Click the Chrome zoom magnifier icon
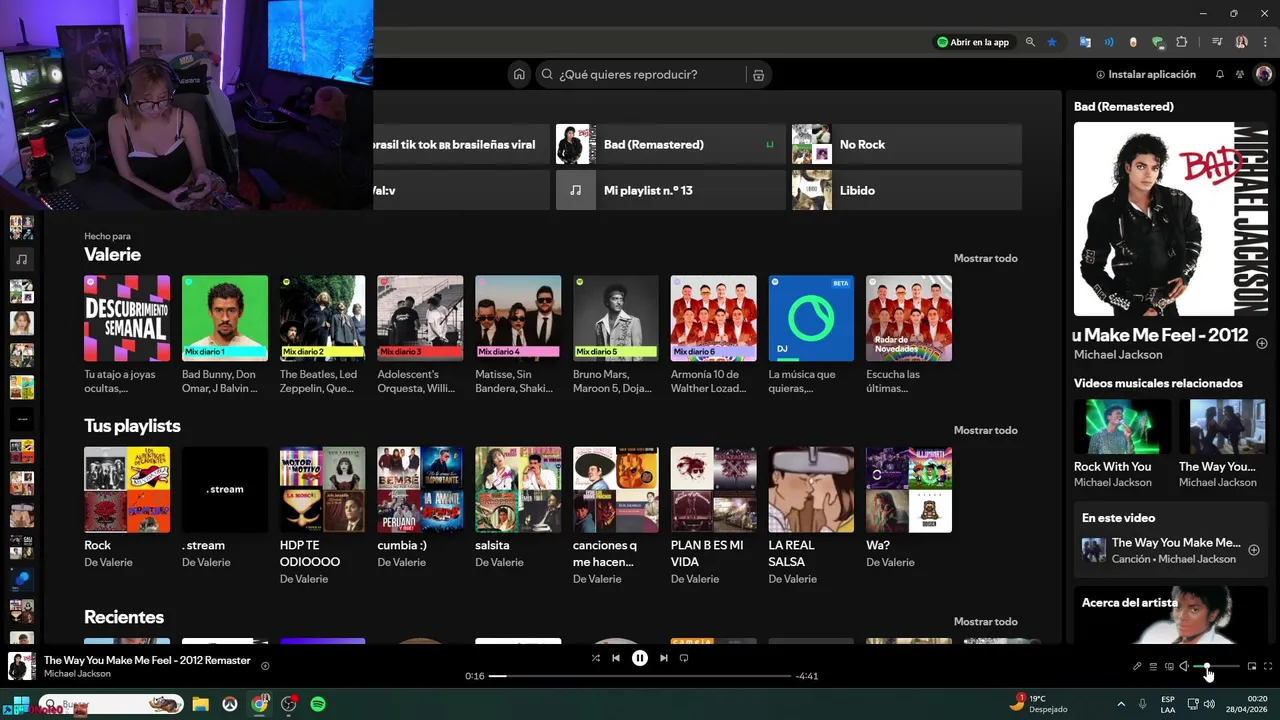The height and width of the screenshot is (720, 1280). point(1030,42)
